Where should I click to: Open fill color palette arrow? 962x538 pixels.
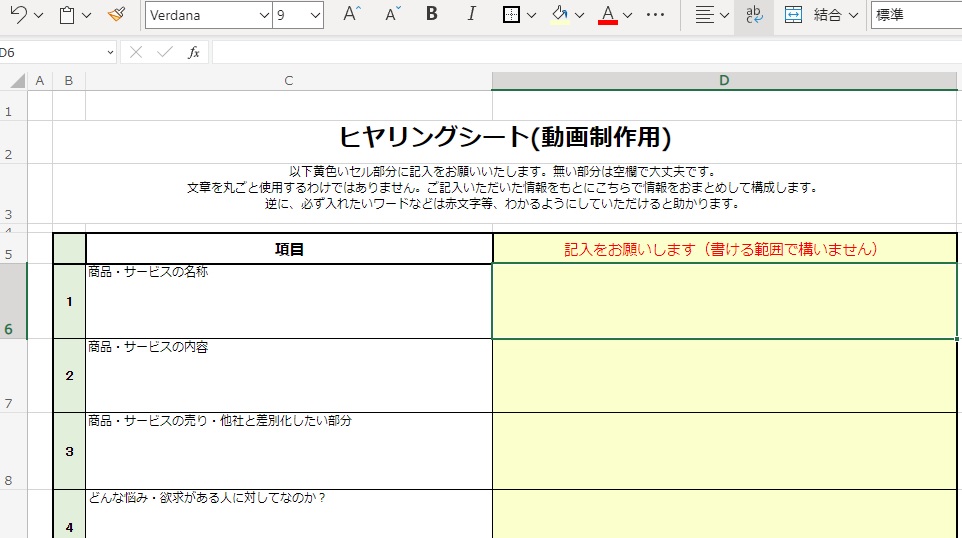pyautogui.click(x=580, y=15)
